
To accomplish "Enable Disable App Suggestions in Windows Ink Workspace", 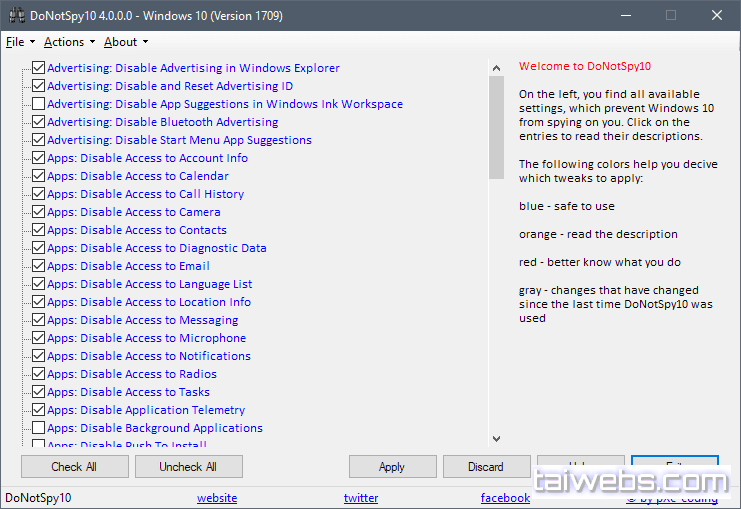I will click(x=38, y=104).
